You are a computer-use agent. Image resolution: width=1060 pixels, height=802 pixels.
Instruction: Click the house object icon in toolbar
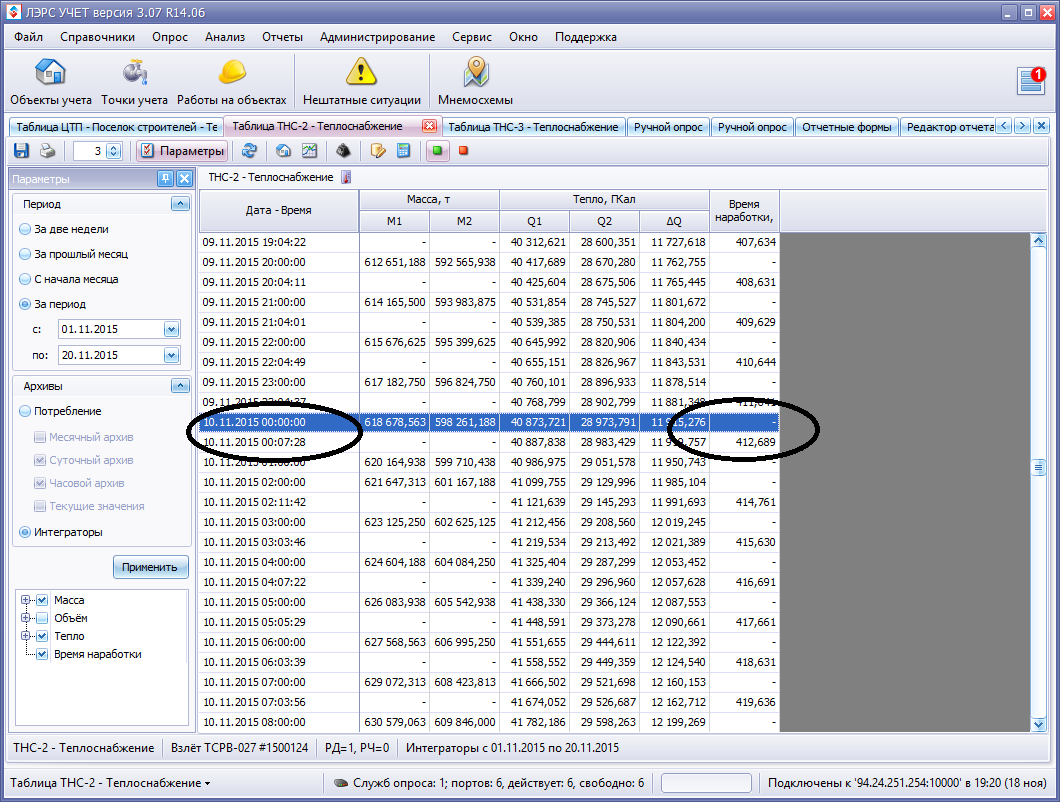283,151
